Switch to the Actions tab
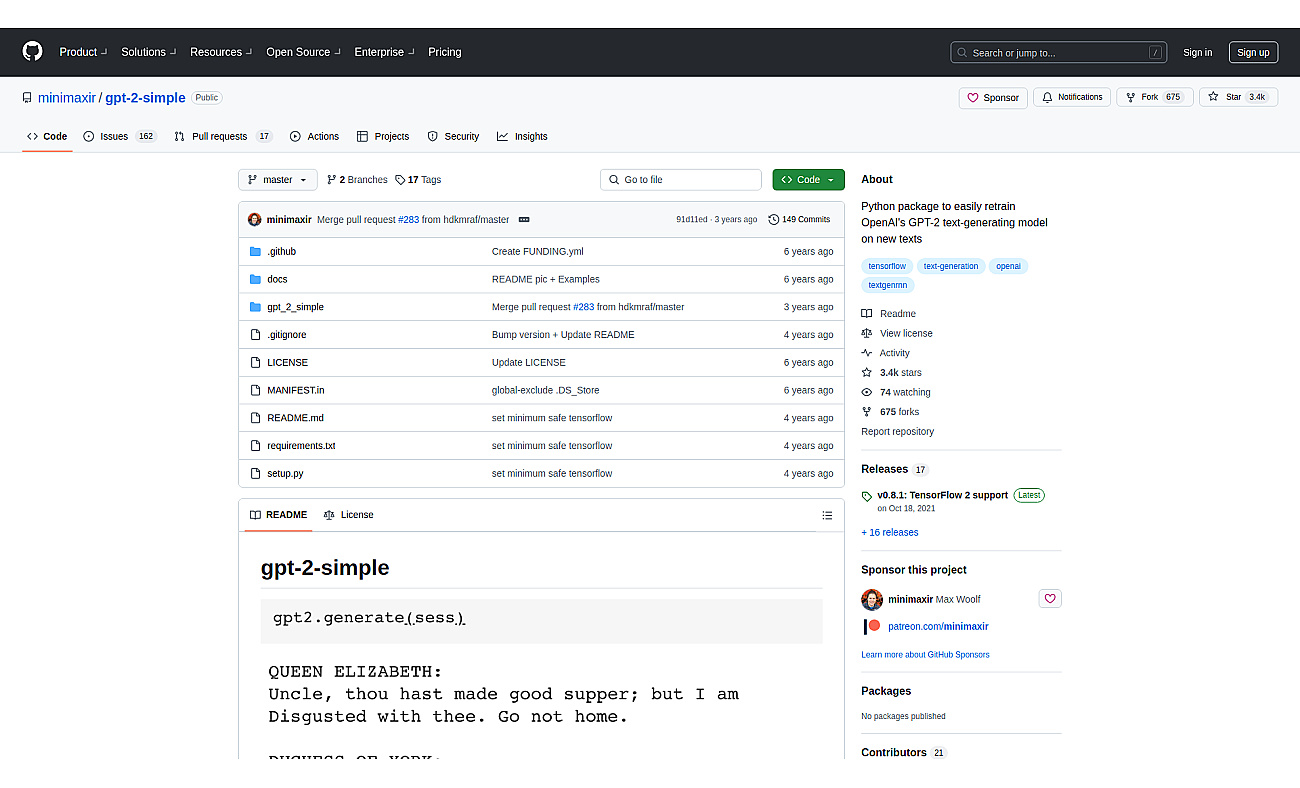 [314, 137]
